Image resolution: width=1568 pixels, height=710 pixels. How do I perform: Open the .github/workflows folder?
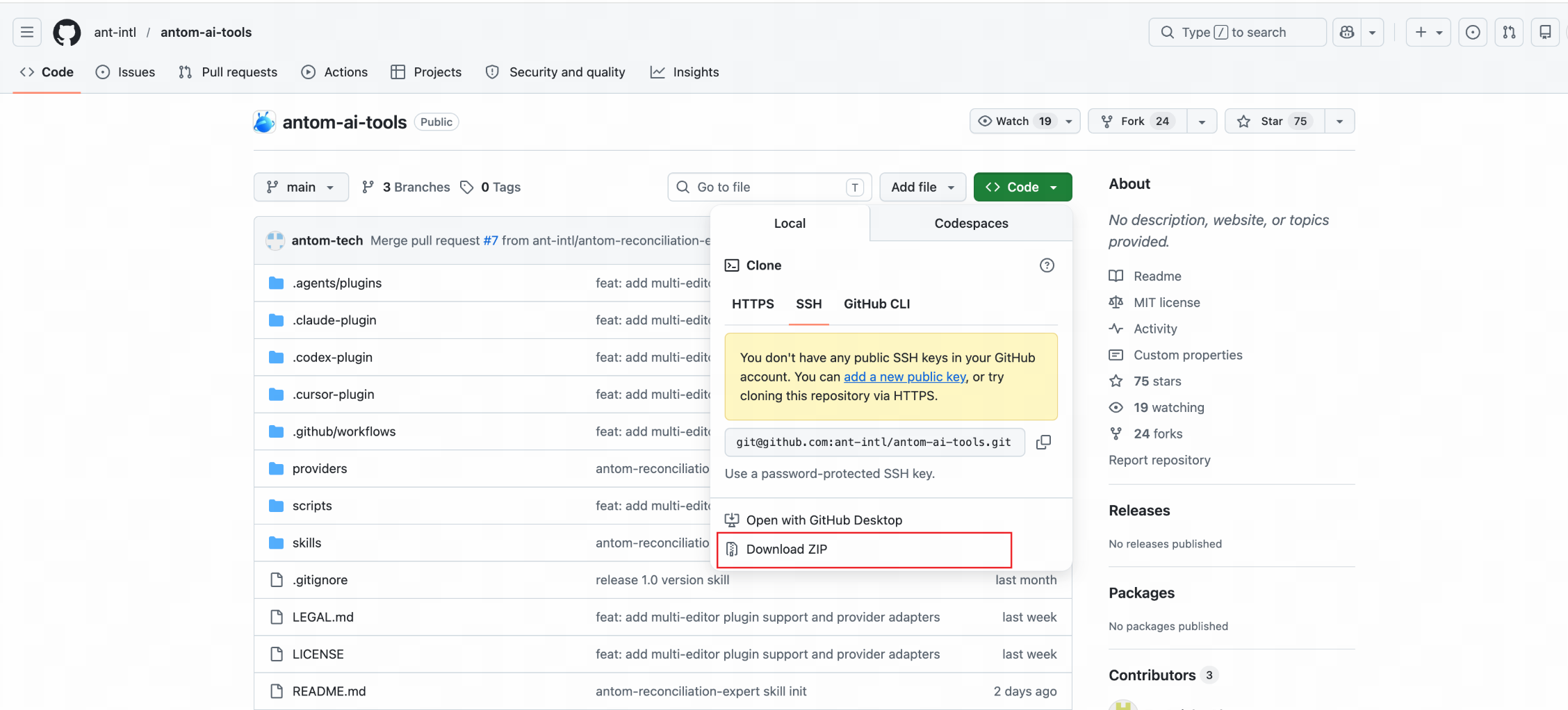[344, 431]
